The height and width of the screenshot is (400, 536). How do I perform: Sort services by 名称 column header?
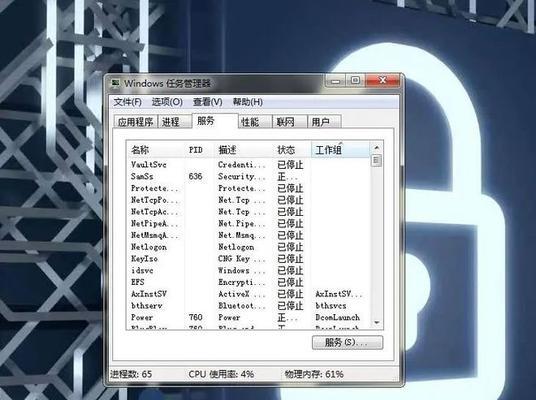click(156, 150)
